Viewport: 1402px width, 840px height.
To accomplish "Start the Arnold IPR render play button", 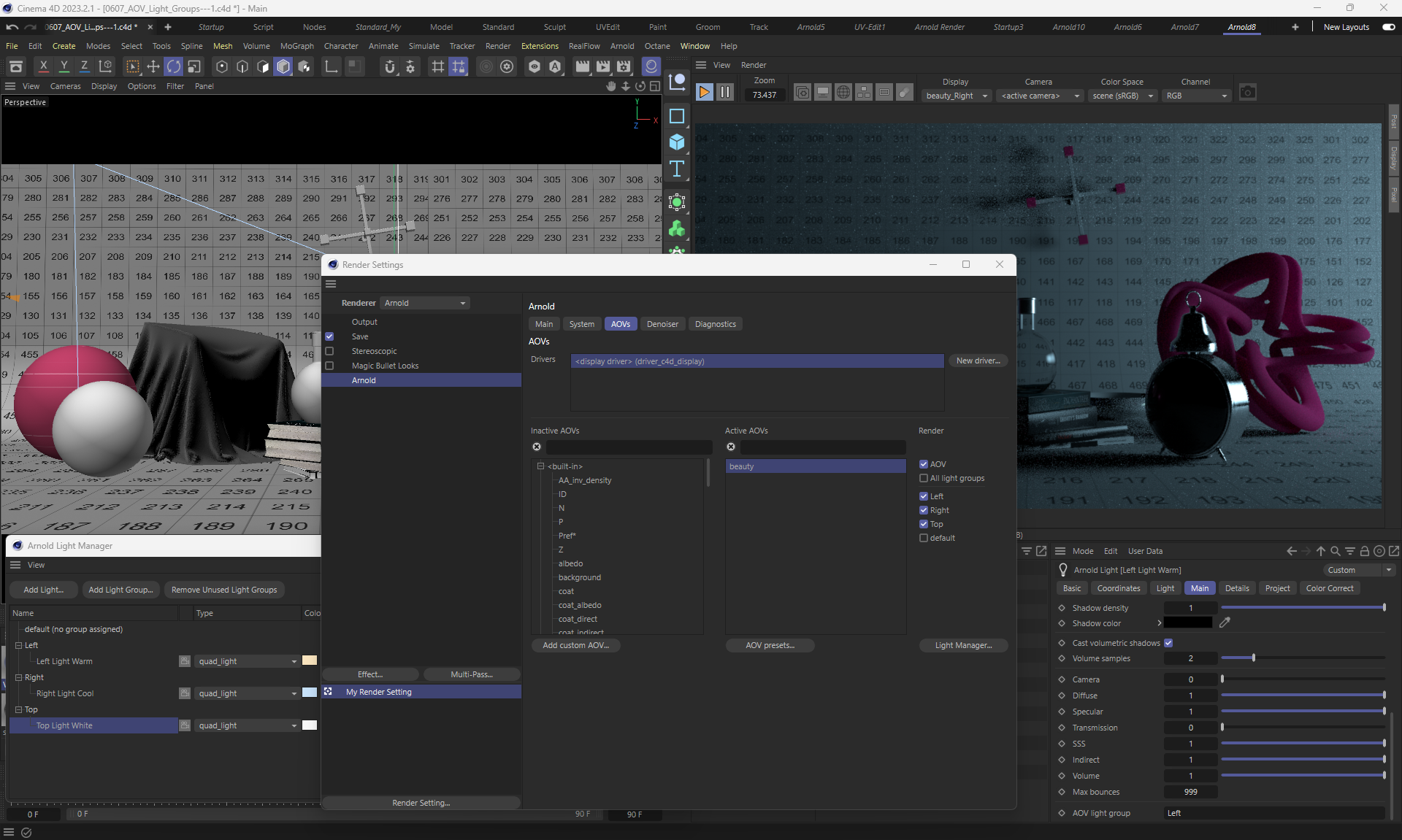I will coord(704,92).
